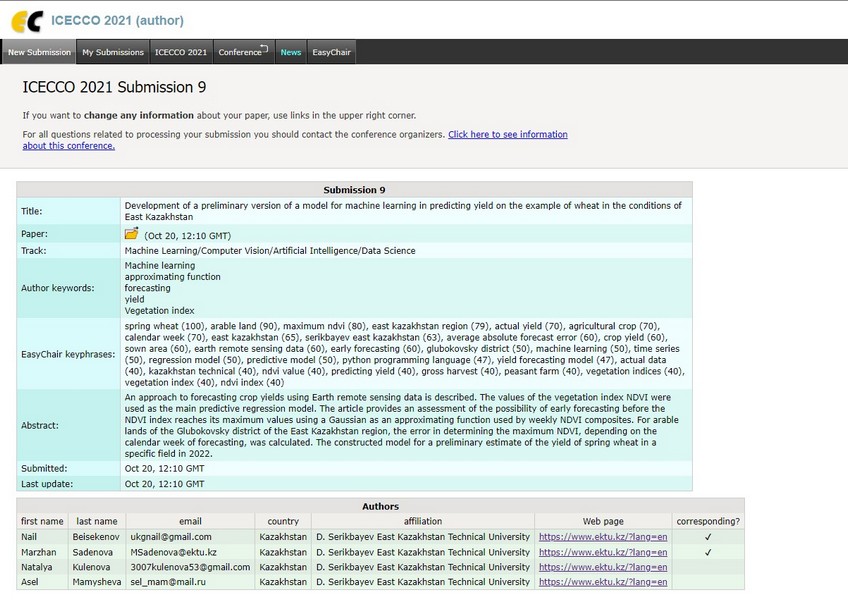Open the New Submission tab

(x=39, y=52)
